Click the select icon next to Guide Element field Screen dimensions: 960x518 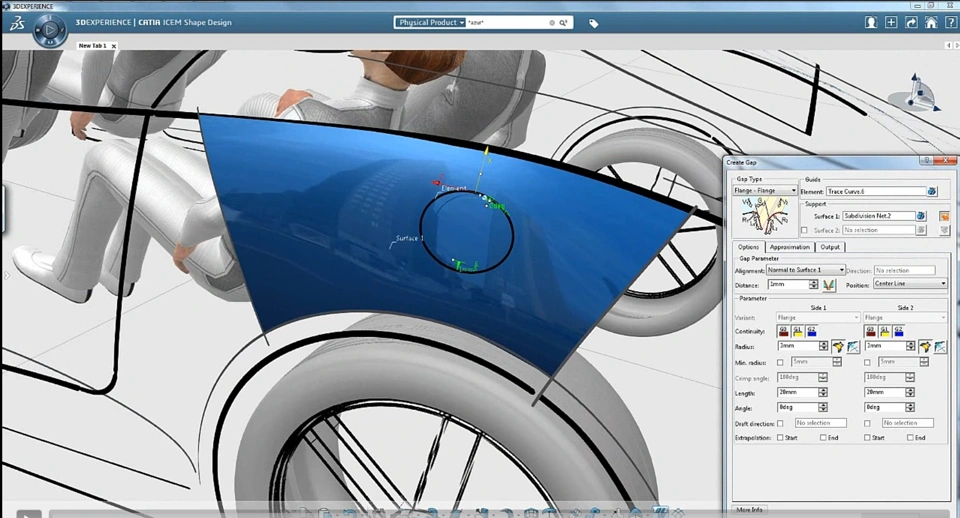click(931, 192)
